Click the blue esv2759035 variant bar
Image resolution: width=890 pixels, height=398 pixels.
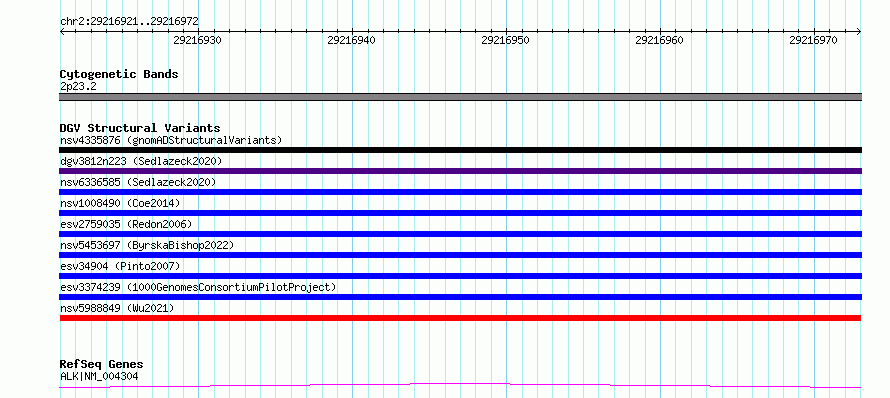460,234
